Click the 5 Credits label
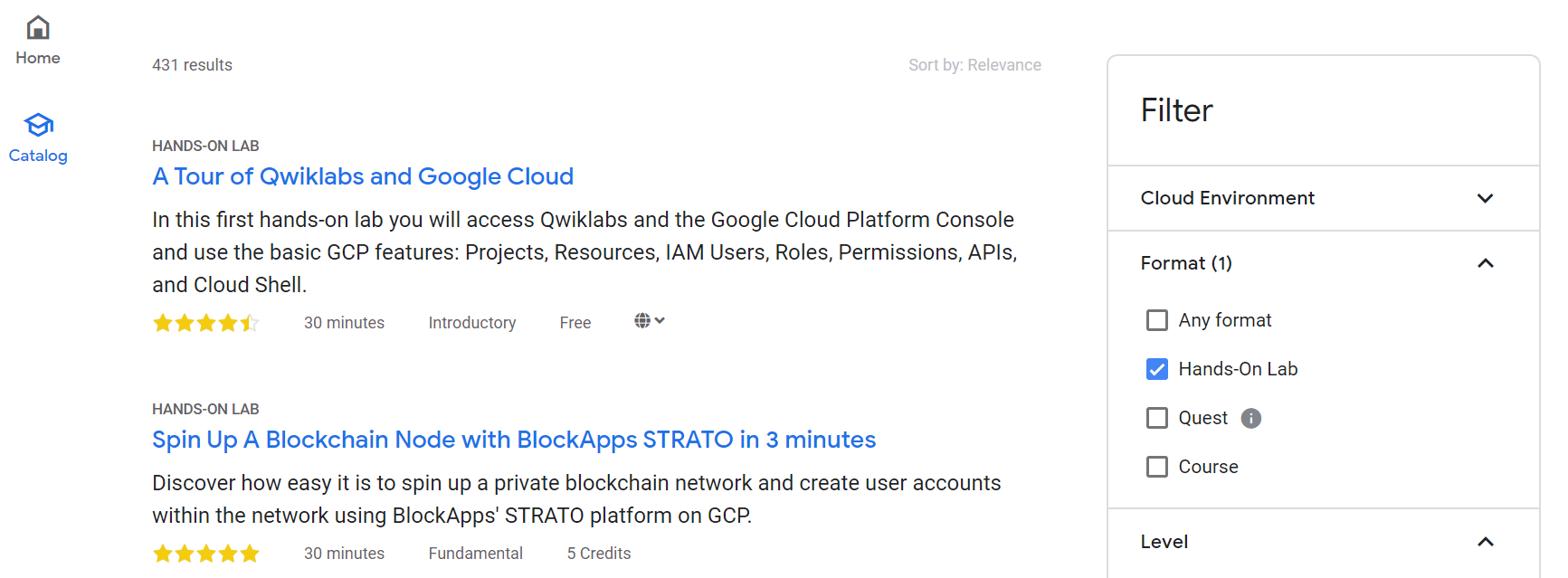Screen dimensions: 1568x578 pos(599,554)
